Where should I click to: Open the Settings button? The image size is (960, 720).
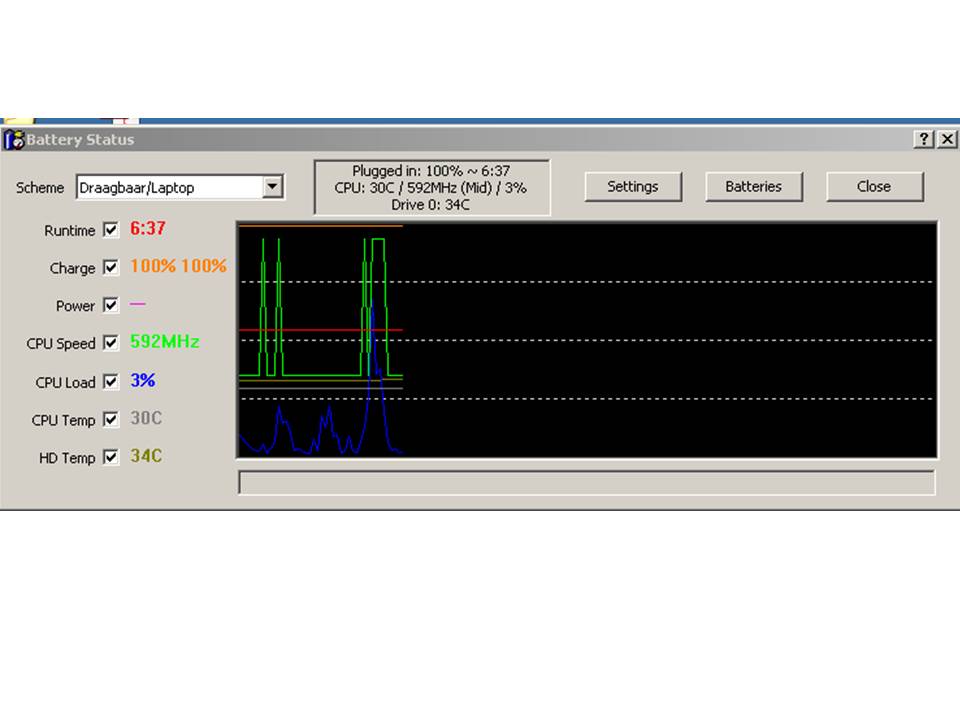pyautogui.click(x=633, y=187)
